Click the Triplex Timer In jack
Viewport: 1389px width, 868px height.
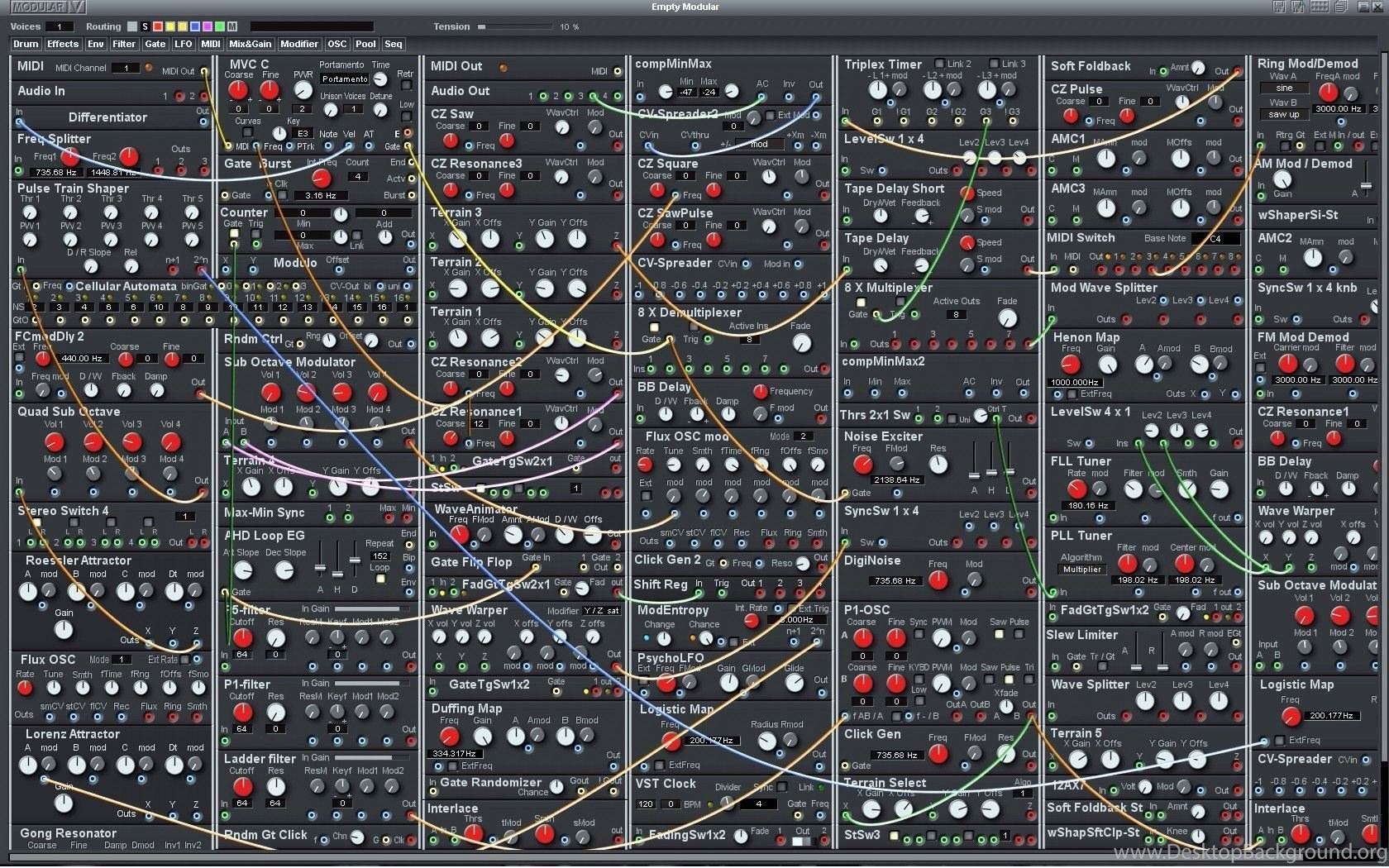[845, 122]
